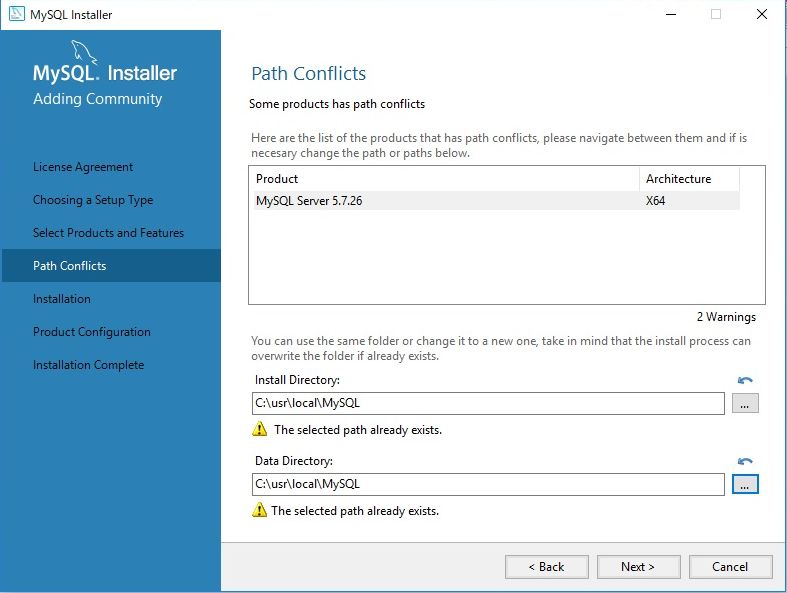The height and width of the screenshot is (593, 787).
Task: Click the MySQL Installer title bar icon
Action: tap(17, 14)
